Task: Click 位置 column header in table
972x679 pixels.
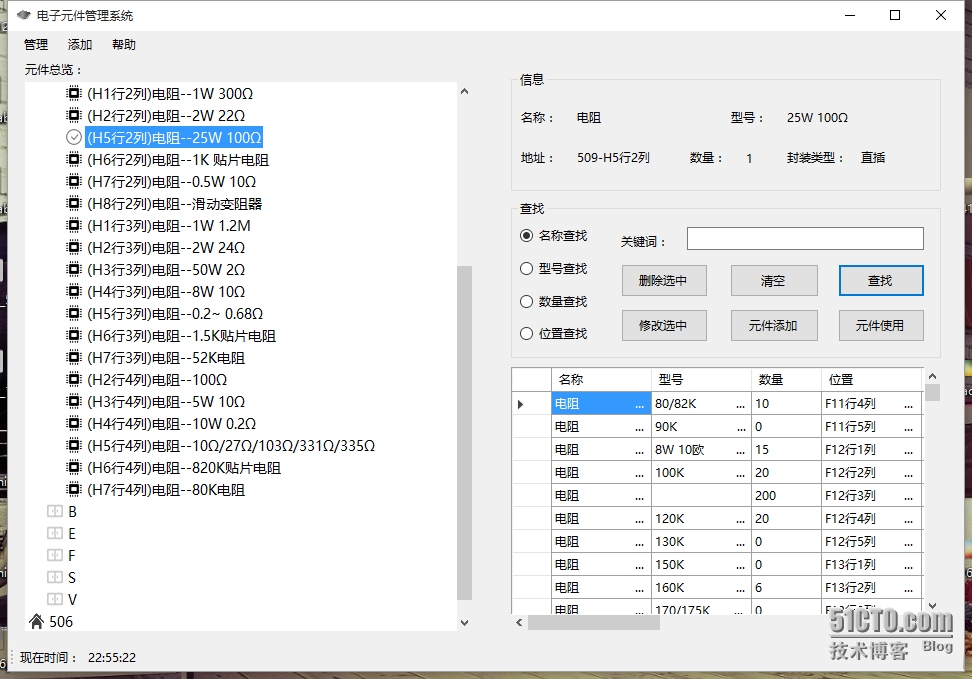Action: (x=872, y=379)
